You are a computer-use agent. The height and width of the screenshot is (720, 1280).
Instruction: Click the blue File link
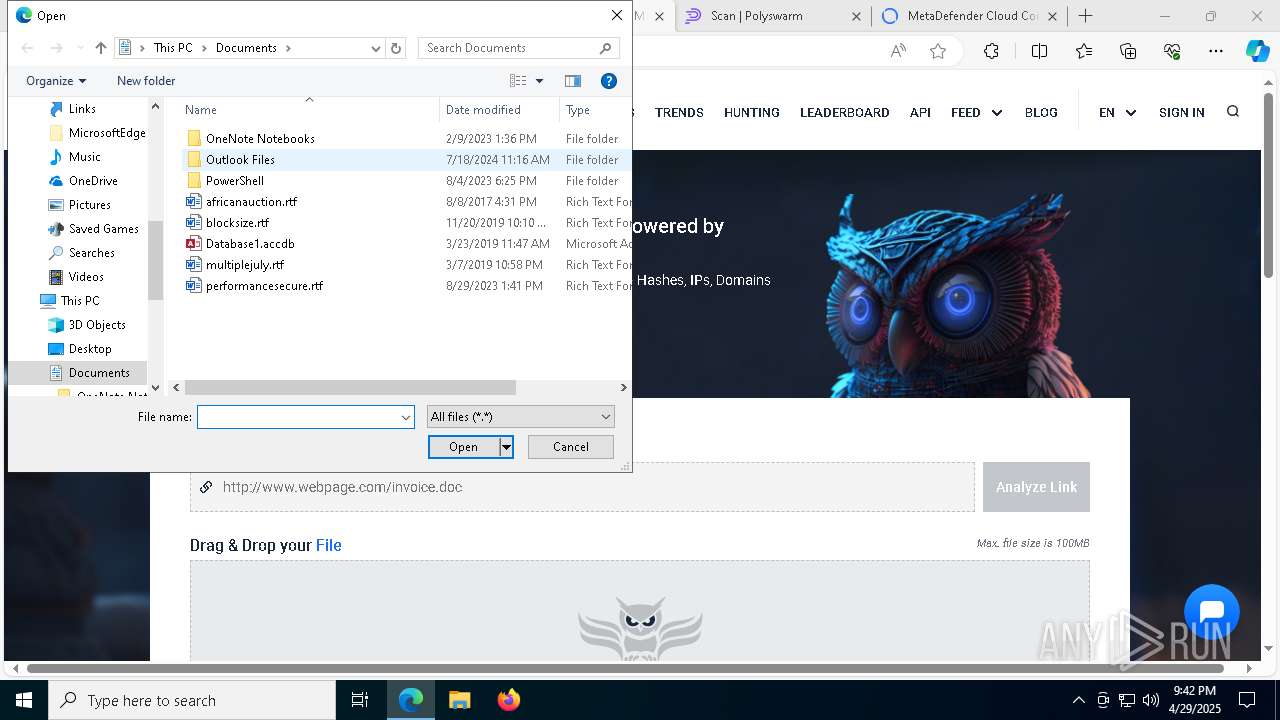coord(329,545)
